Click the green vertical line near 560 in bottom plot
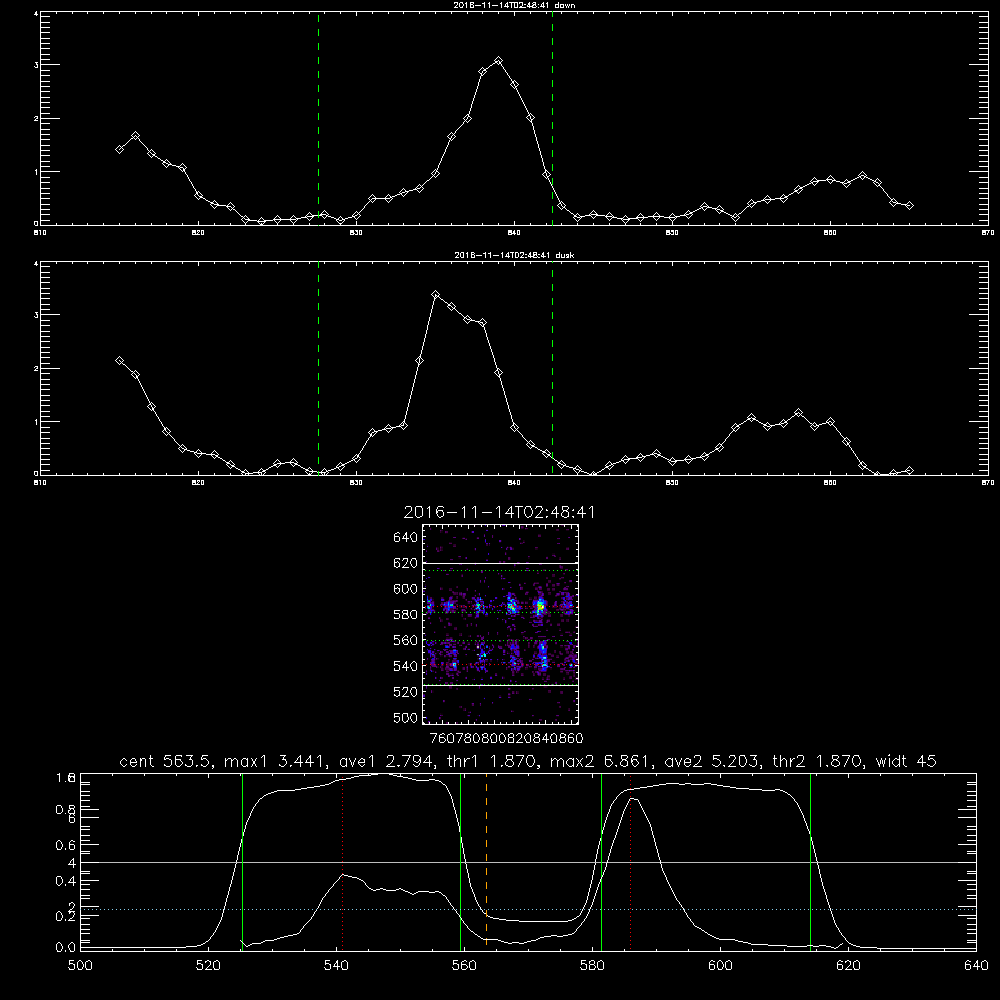Image resolution: width=1000 pixels, height=1000 pixels. pos(460,861)
